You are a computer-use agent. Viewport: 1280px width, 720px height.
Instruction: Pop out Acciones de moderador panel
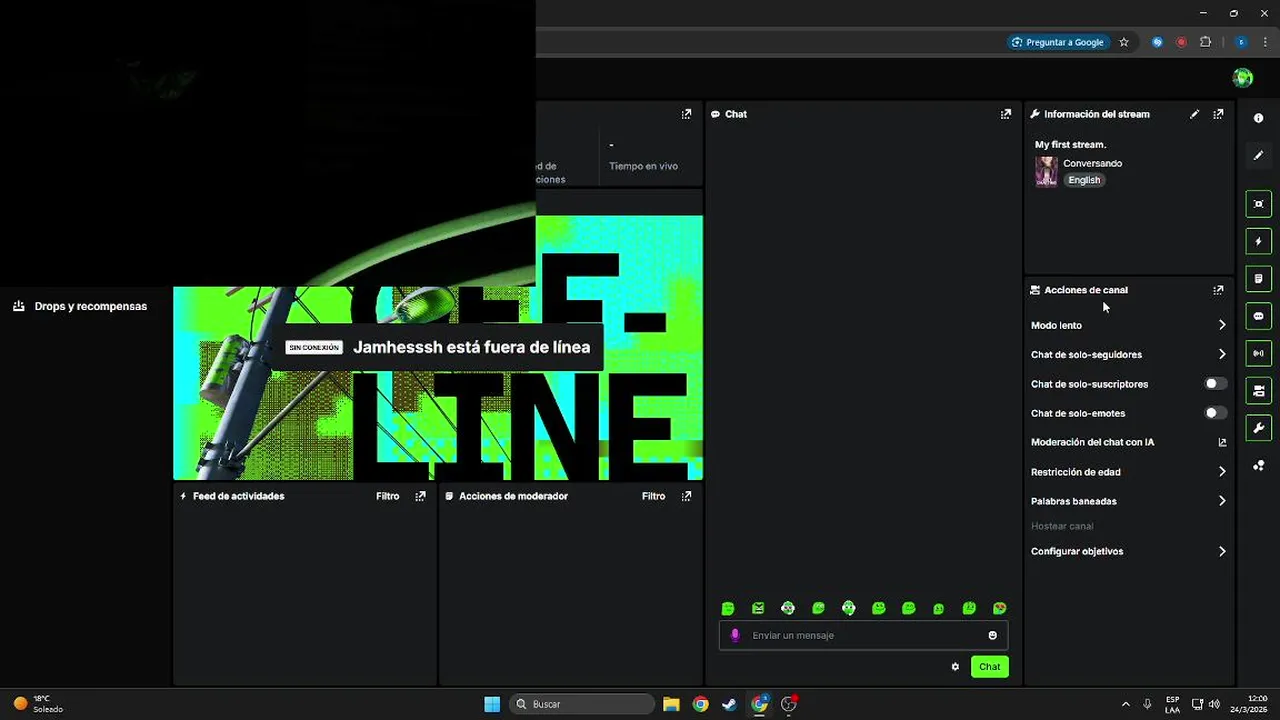[x=686, y=496]
